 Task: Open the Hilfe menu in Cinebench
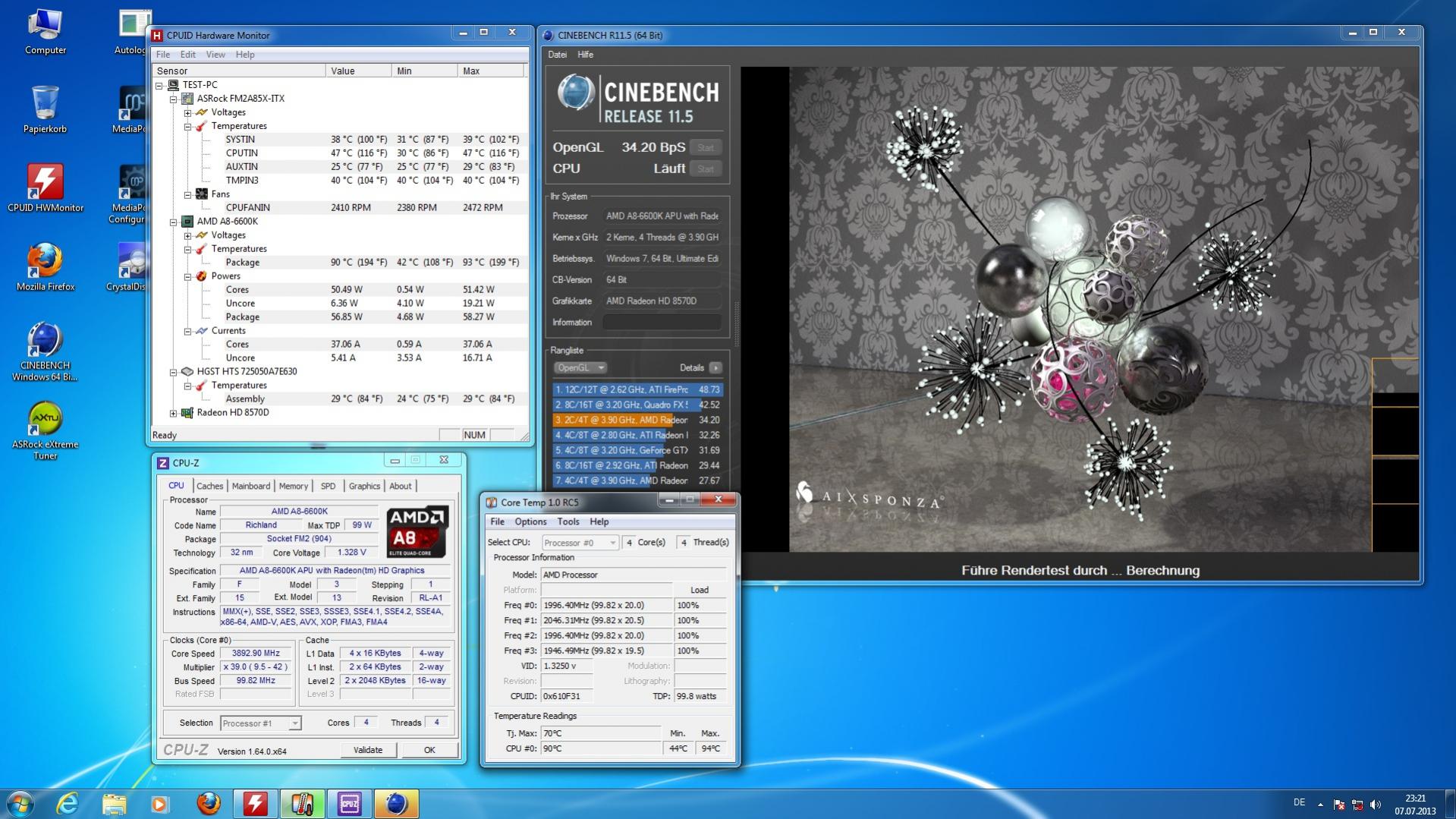pyautogui.click(x=586, y=55)
